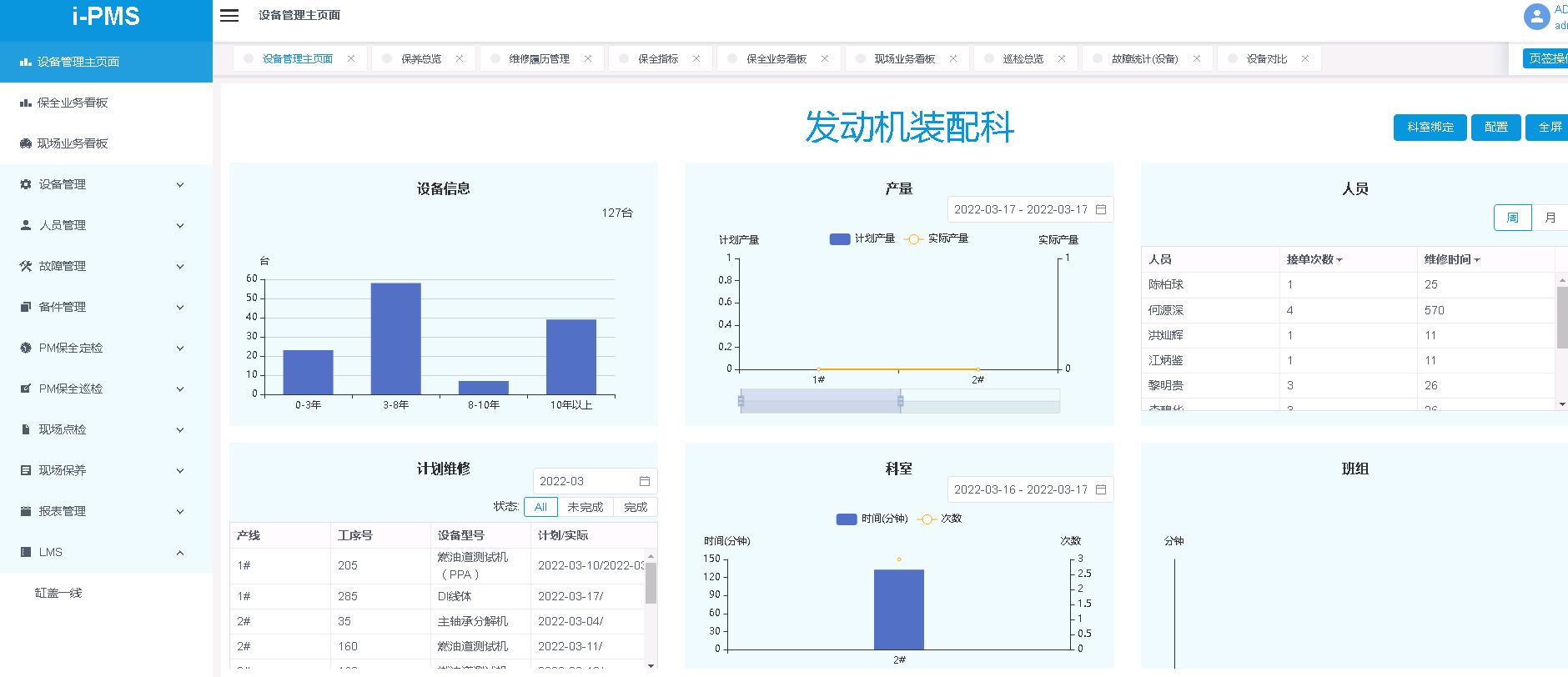The height and width of the screenshot is (677, 1568).
Task: Close the 设备对比 tab
Action: (x=1305, y=58)
